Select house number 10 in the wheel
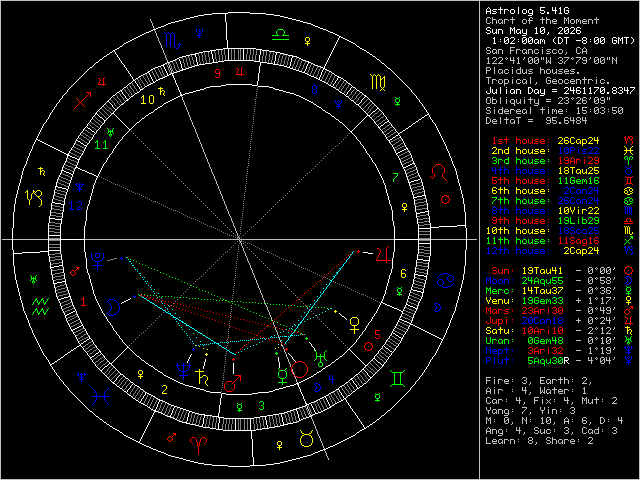 147,100
